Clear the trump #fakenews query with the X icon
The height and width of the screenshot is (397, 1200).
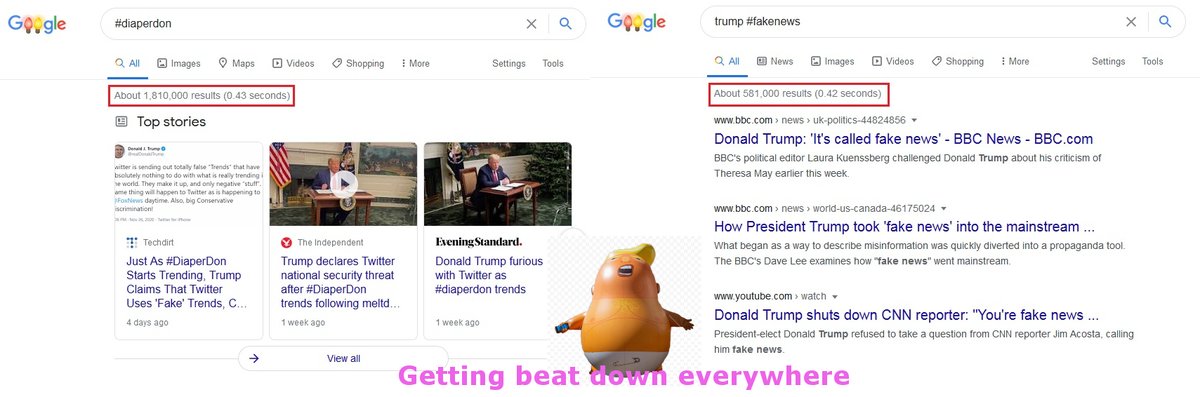coord(1131,21)
